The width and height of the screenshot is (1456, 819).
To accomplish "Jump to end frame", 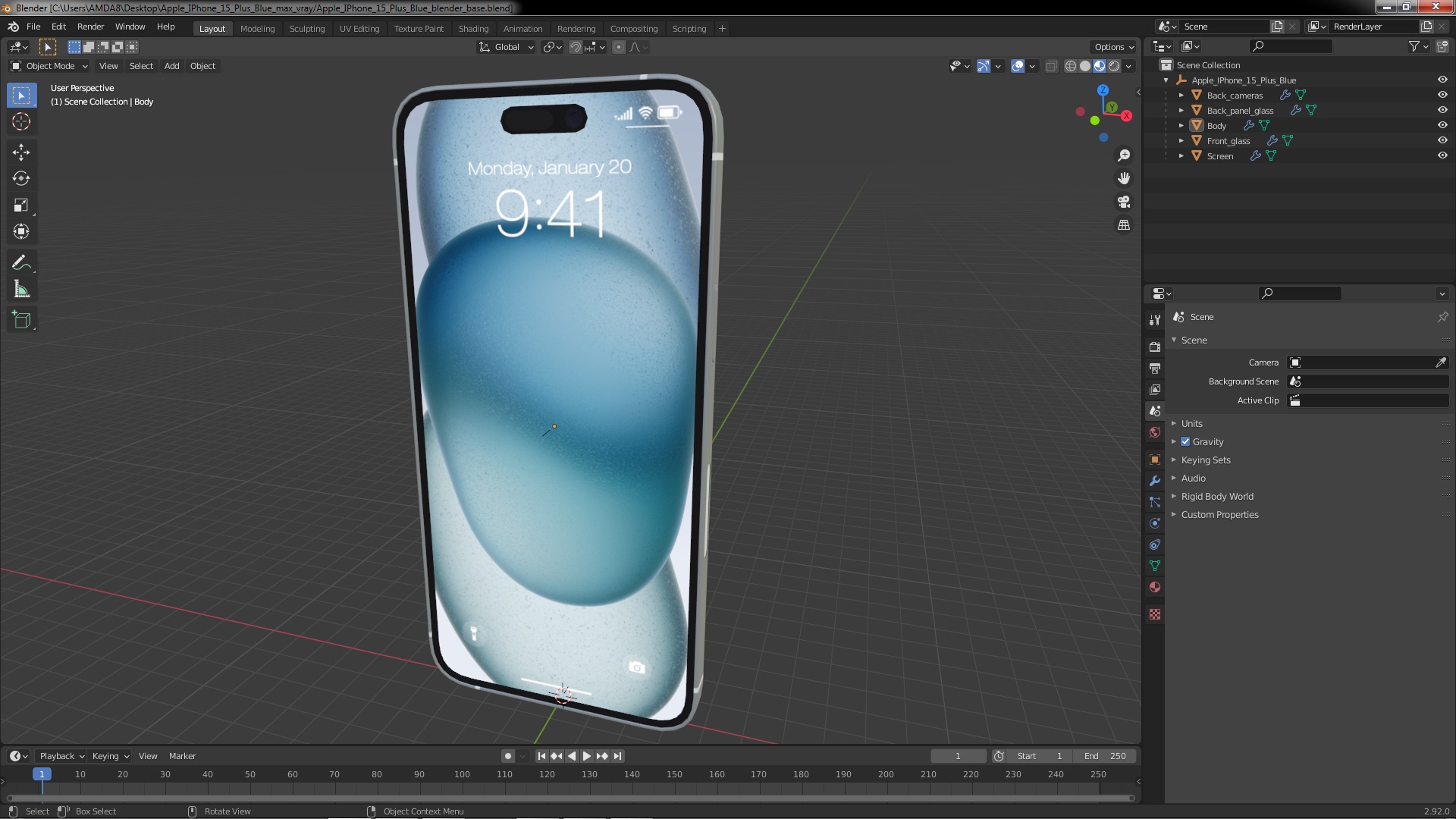I will point(617,756).
